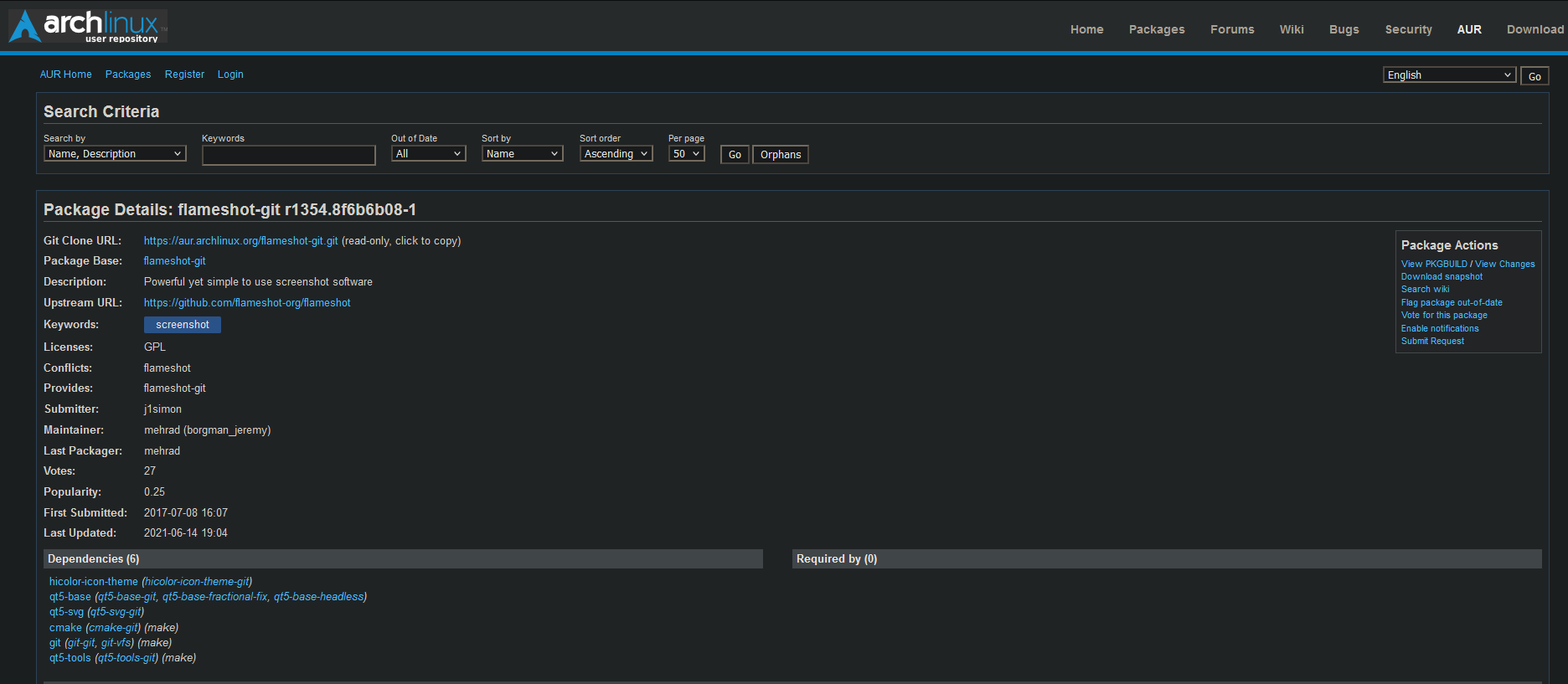
Task: Select maintainer text mehrad (borgman_jeremy)
Action: (208, 430)
